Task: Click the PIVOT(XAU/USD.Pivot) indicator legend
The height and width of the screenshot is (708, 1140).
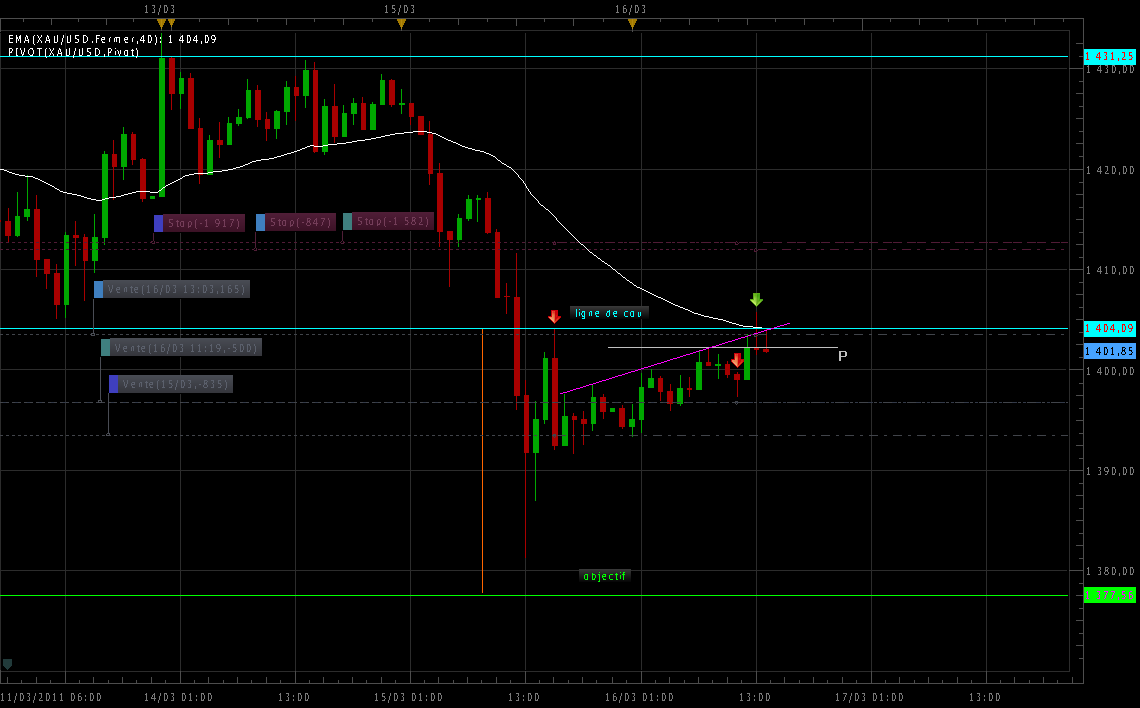Action: [74, 51]
